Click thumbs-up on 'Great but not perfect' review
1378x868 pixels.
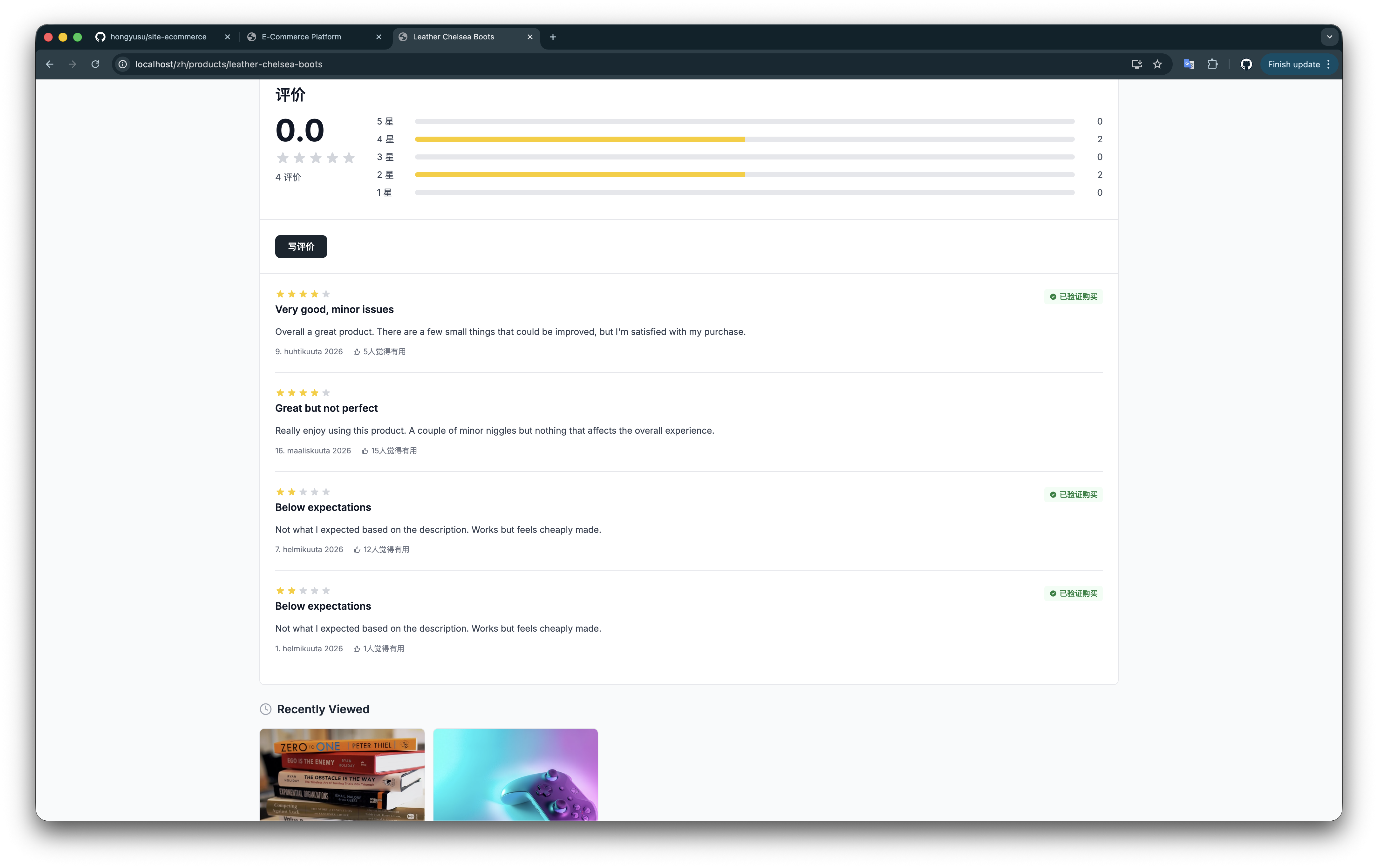365,451
